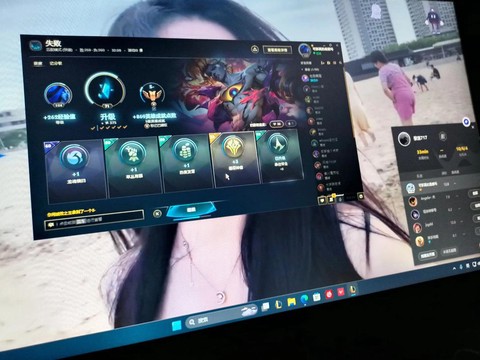
Task: Click the blue continue button below rewards
Action: [x=191, y=210]
